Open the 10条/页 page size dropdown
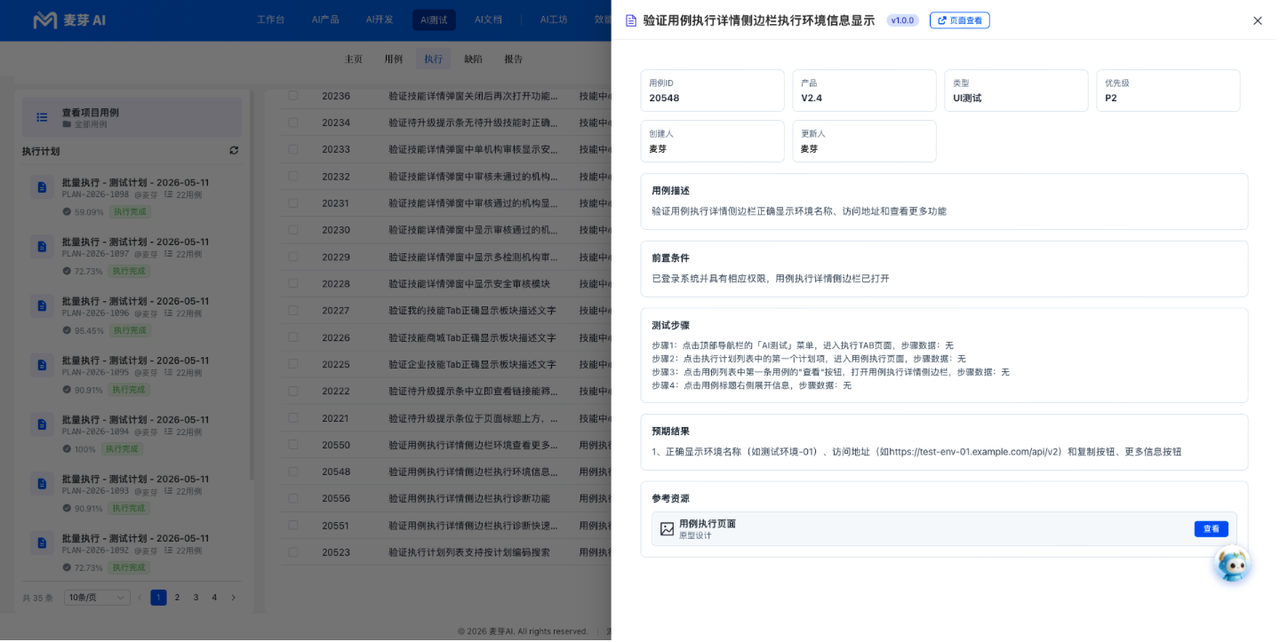The width and height of the screenshot is (1280, 642). pos(97,598)
